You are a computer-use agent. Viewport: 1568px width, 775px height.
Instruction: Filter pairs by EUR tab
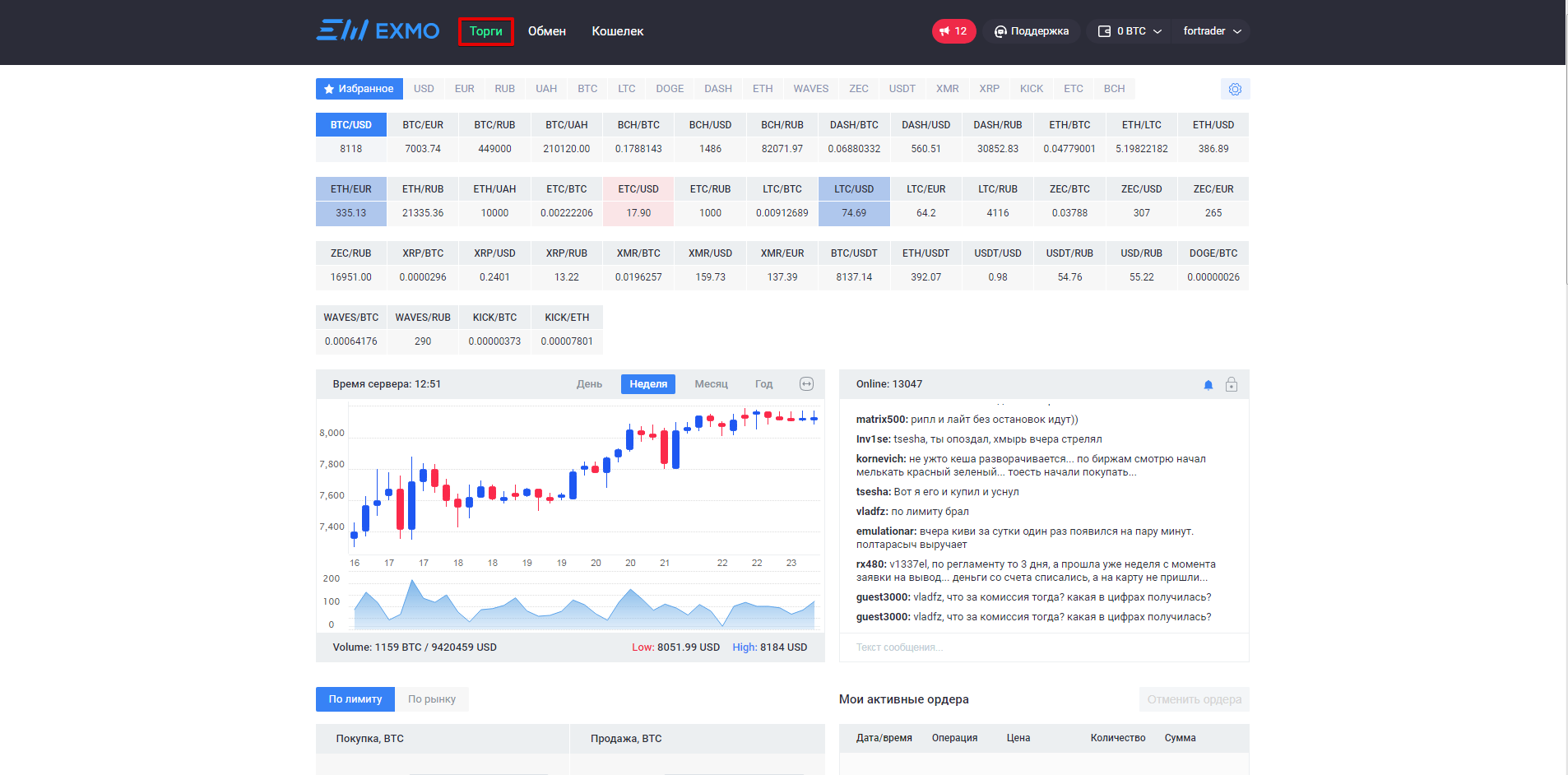pos(465,89)
